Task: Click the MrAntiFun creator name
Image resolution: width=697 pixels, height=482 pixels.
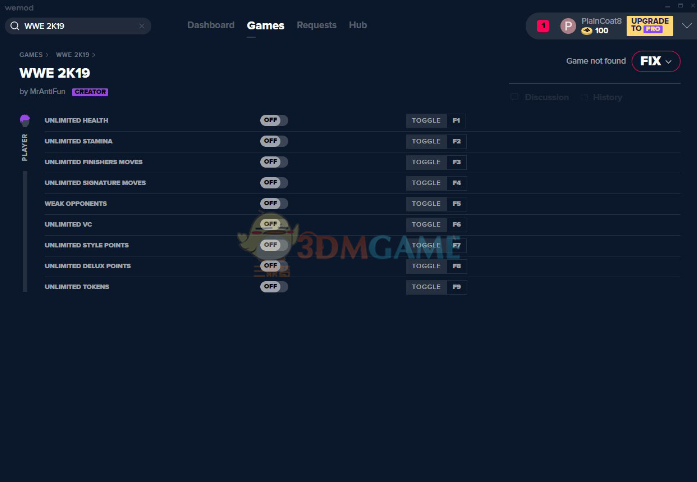Action: pyautogui.click(x=47, y=91)
